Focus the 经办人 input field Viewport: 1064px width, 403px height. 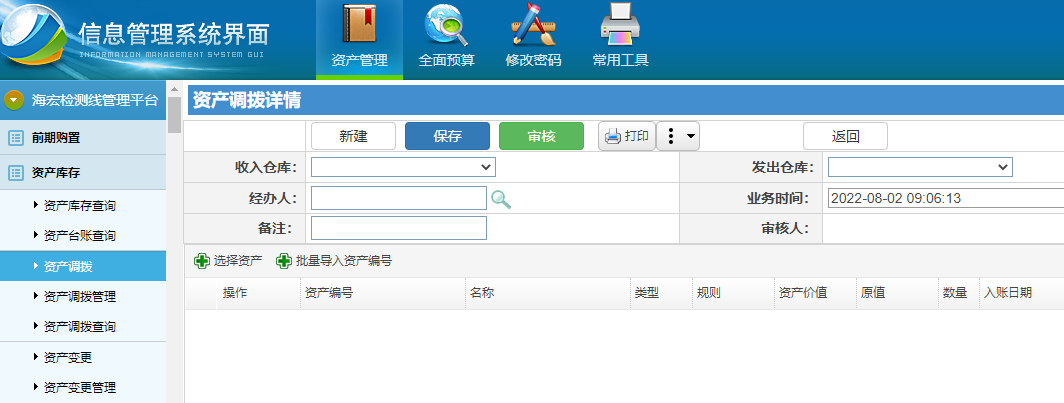pos(399,198)
